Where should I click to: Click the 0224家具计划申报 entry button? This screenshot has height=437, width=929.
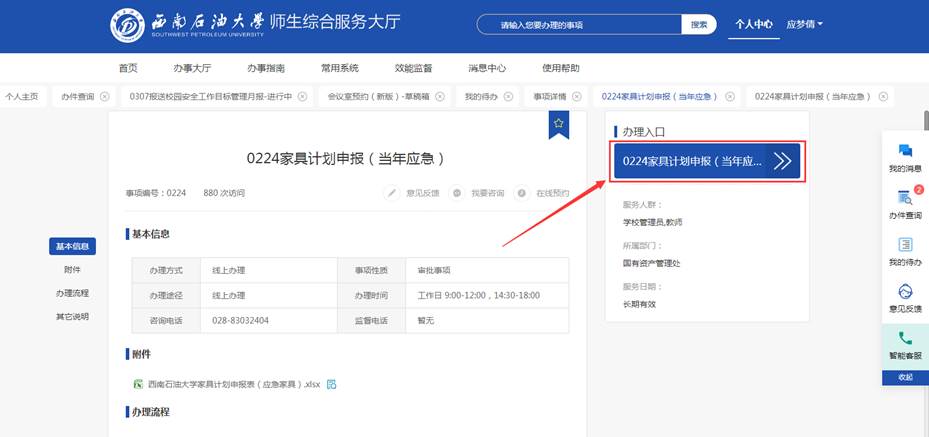pyautogui.click(x=707, y=160)
